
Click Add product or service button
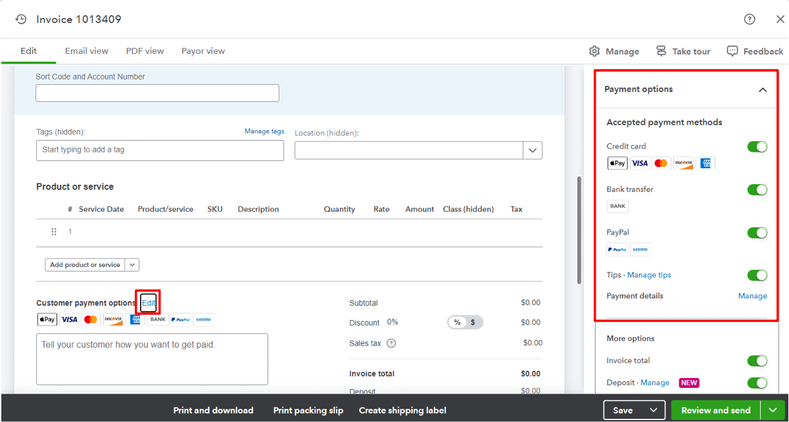pos(85,265)
